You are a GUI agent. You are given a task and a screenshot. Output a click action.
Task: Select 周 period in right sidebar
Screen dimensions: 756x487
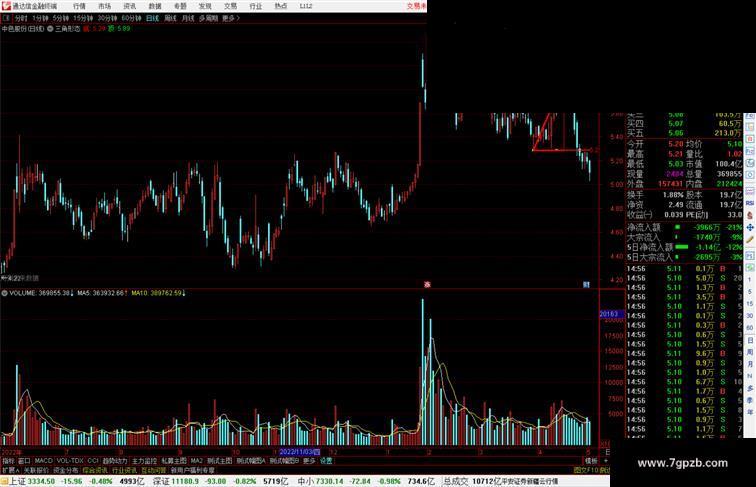(750, 352)
